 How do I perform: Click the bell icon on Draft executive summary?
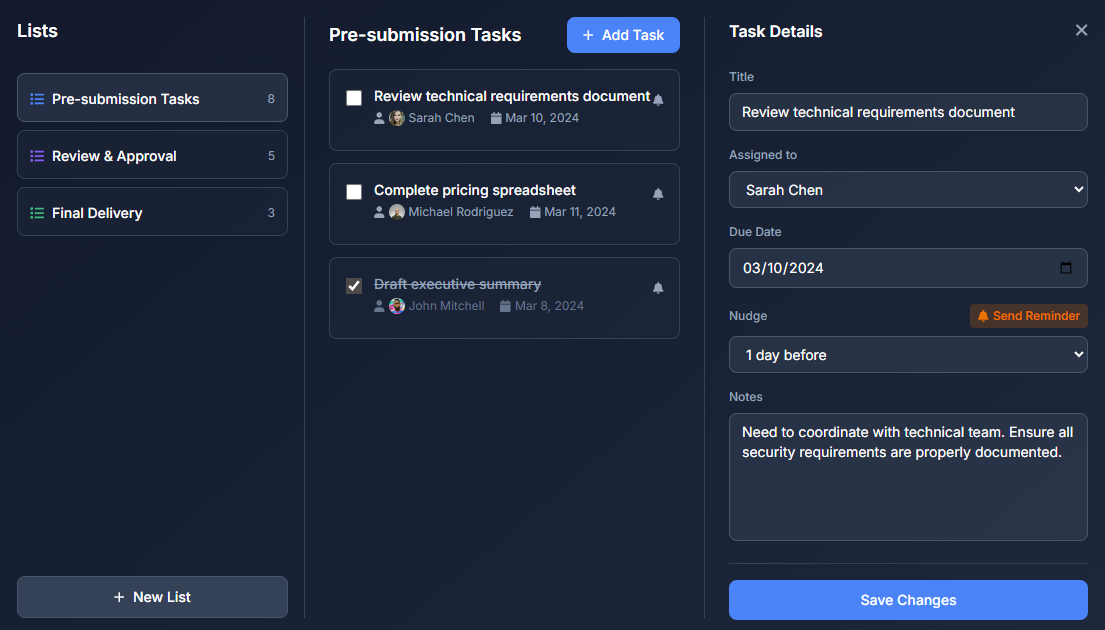click(659, 286)
